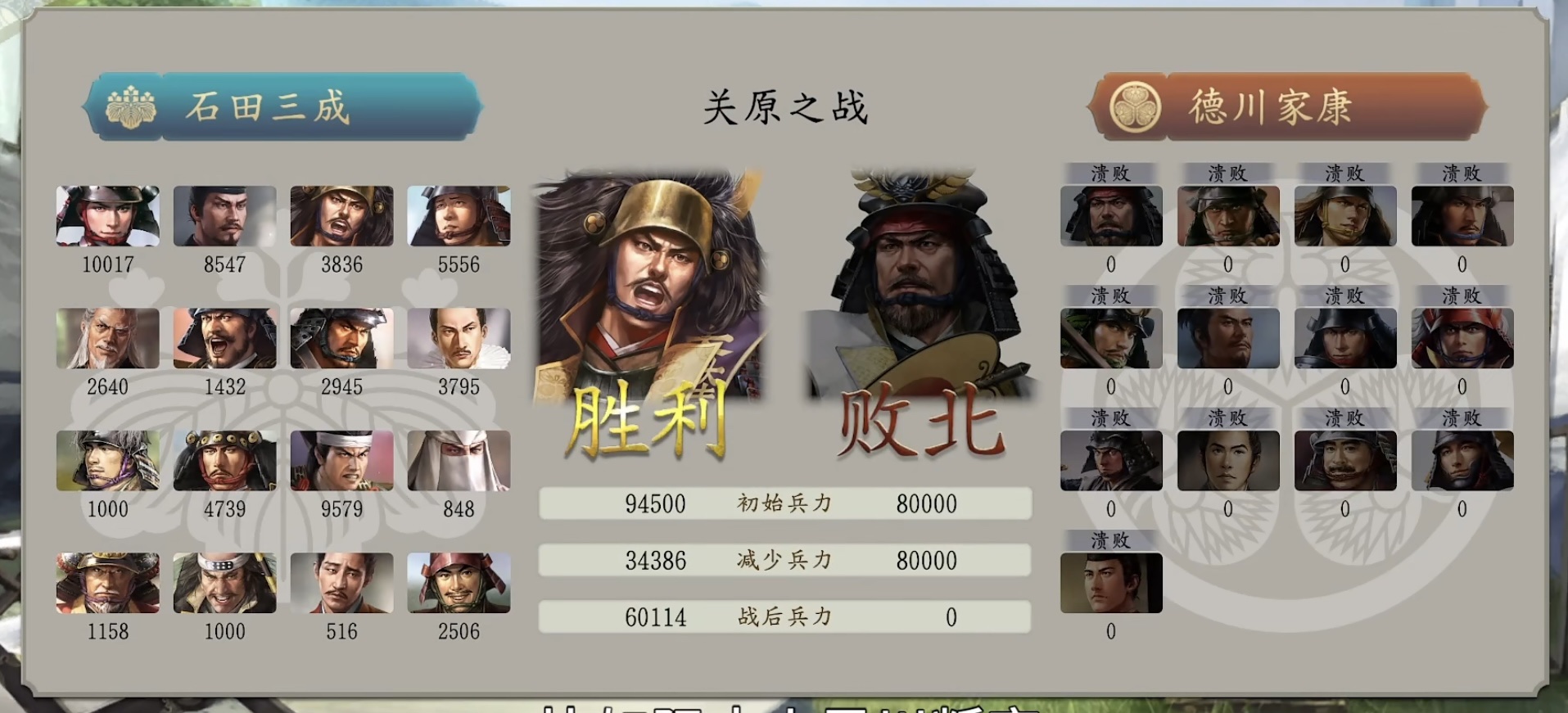The height and width of the screenshot is (713, 1568).
Task: Click the 石田三成 faction banner
Action: tap(282, 106)
